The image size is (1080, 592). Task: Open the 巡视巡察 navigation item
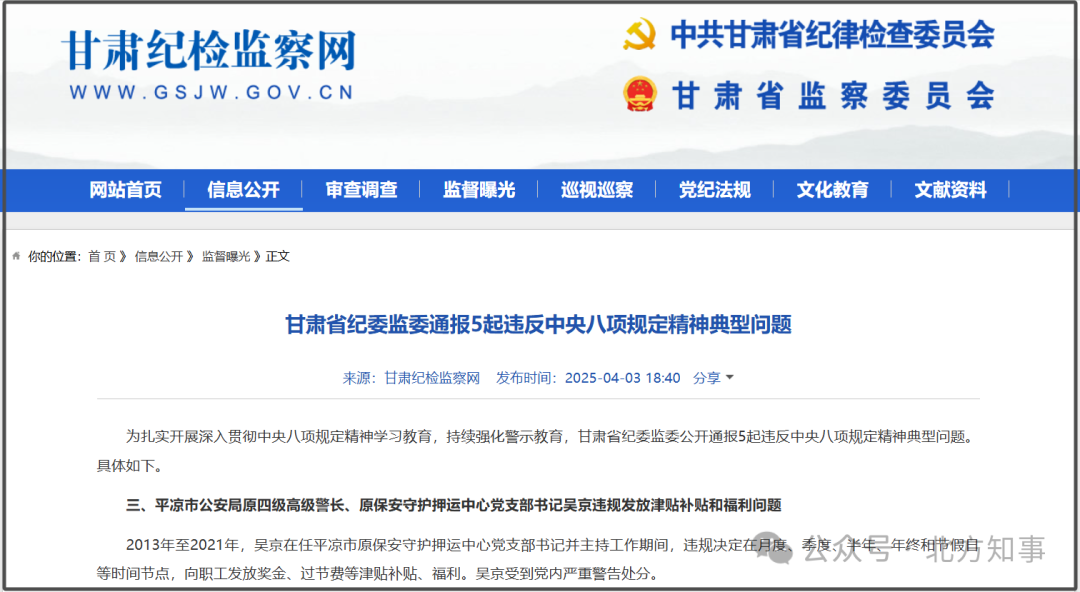(597, 190)
